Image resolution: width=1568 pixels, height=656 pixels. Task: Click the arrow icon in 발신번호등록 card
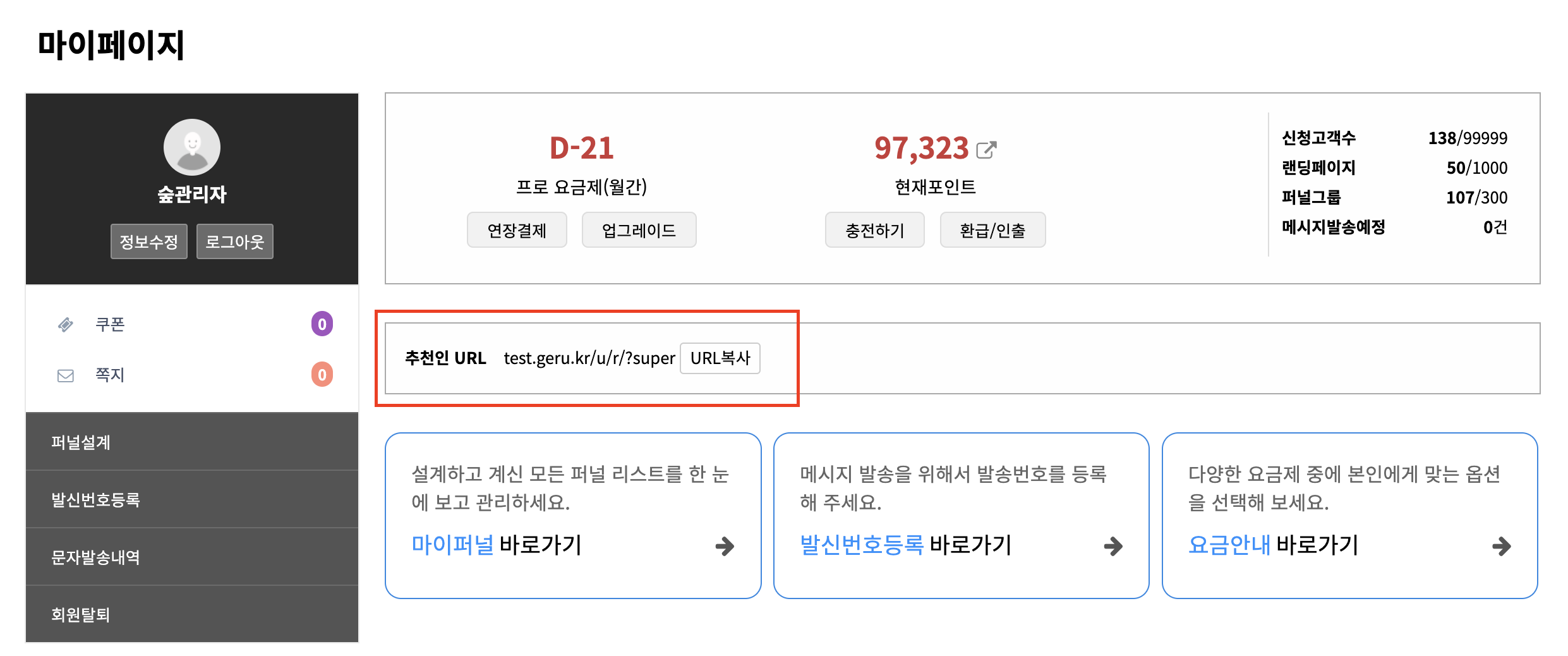point(1113,546)
